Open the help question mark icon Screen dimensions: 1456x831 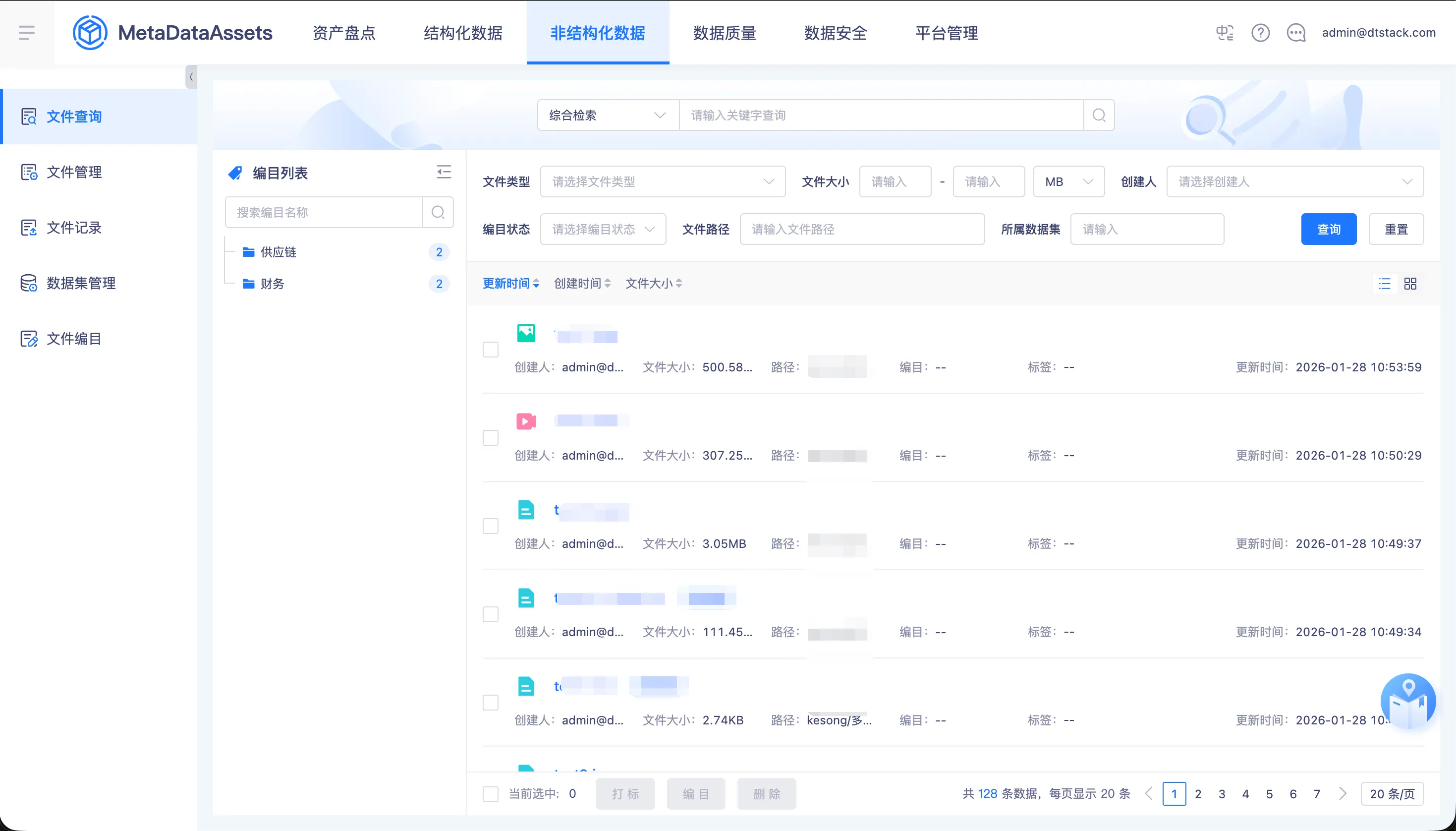1260,33
